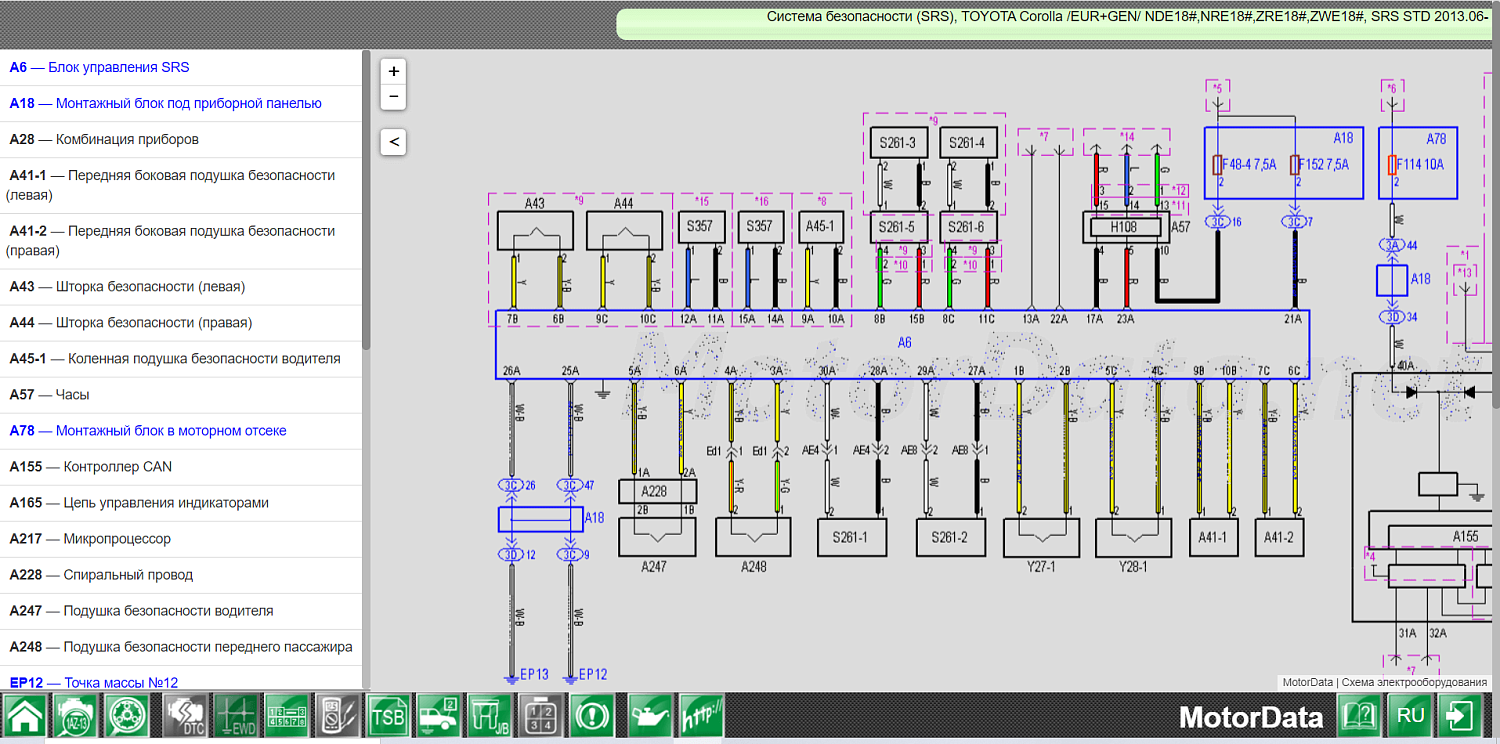Viewport: 1500px width, 744px height.
Task: Click the component list vertical scrollbar
Action: tap(366, 200)
